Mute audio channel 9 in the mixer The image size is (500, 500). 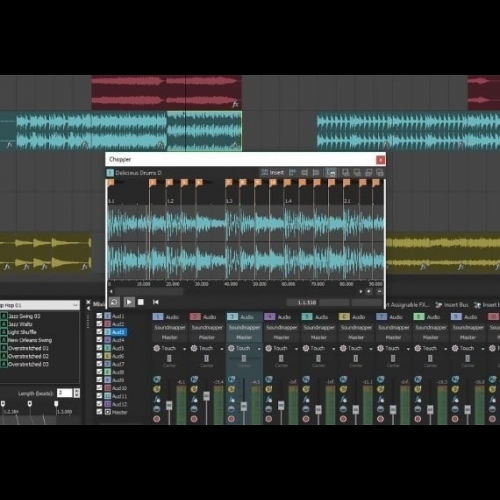point(456,379)
